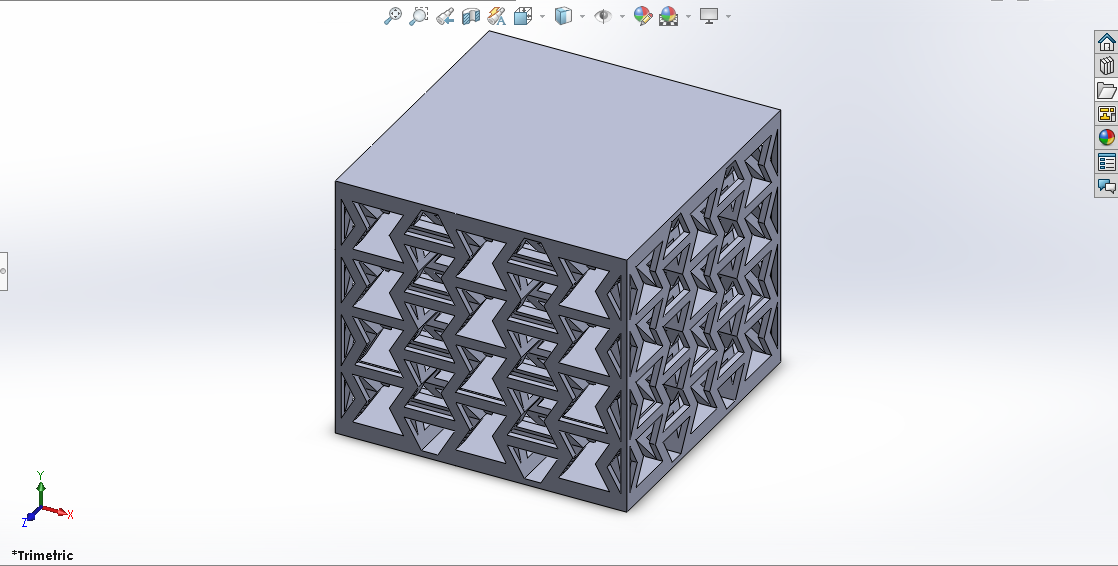The height and width of the screenshot is (566, 1118).
Task: Open the Appearances and Scenes tab
Action: pyautogui.click(x=1107, y=138)
